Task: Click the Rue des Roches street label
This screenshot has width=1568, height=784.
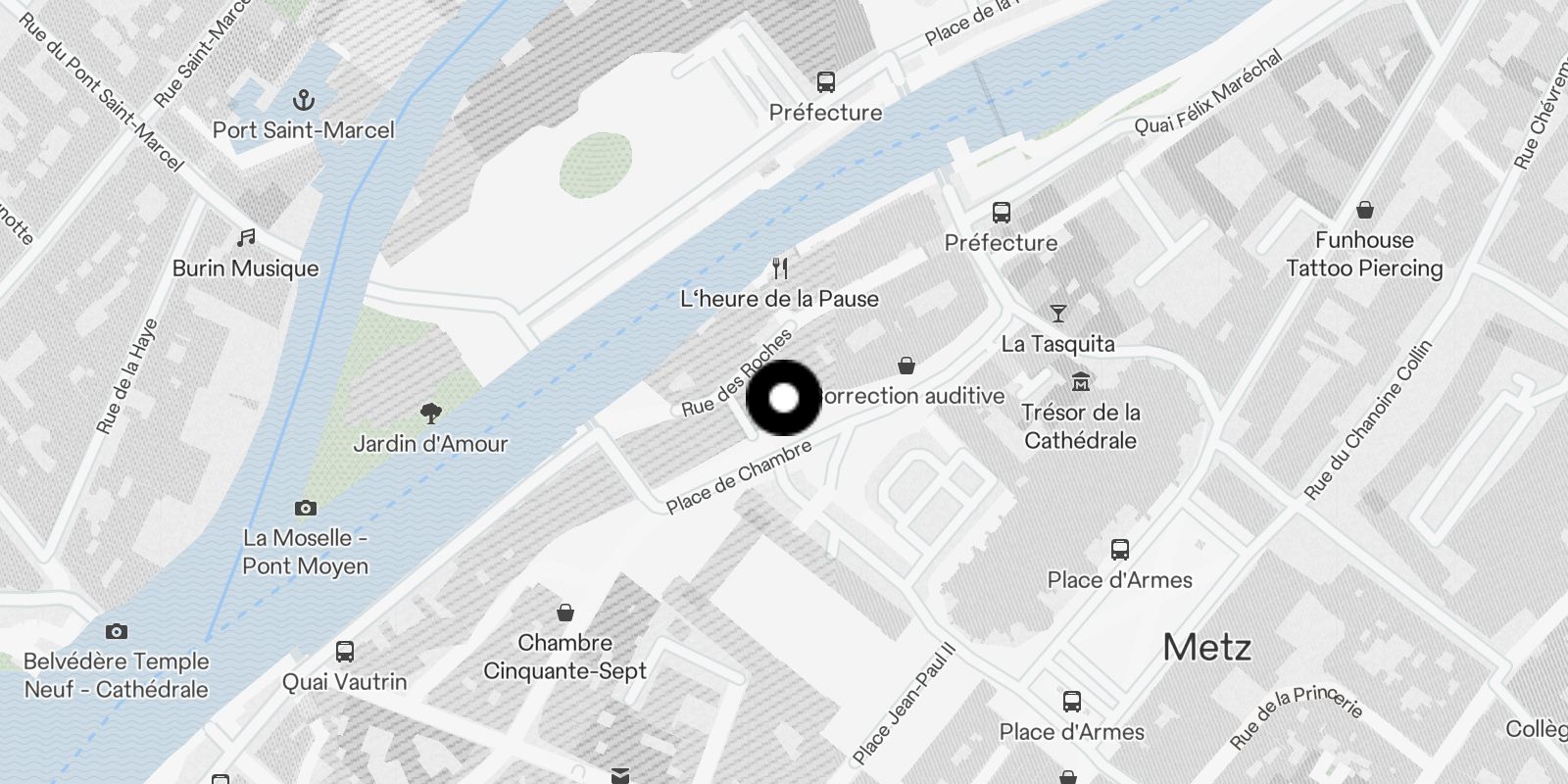Action: [737, 373]
